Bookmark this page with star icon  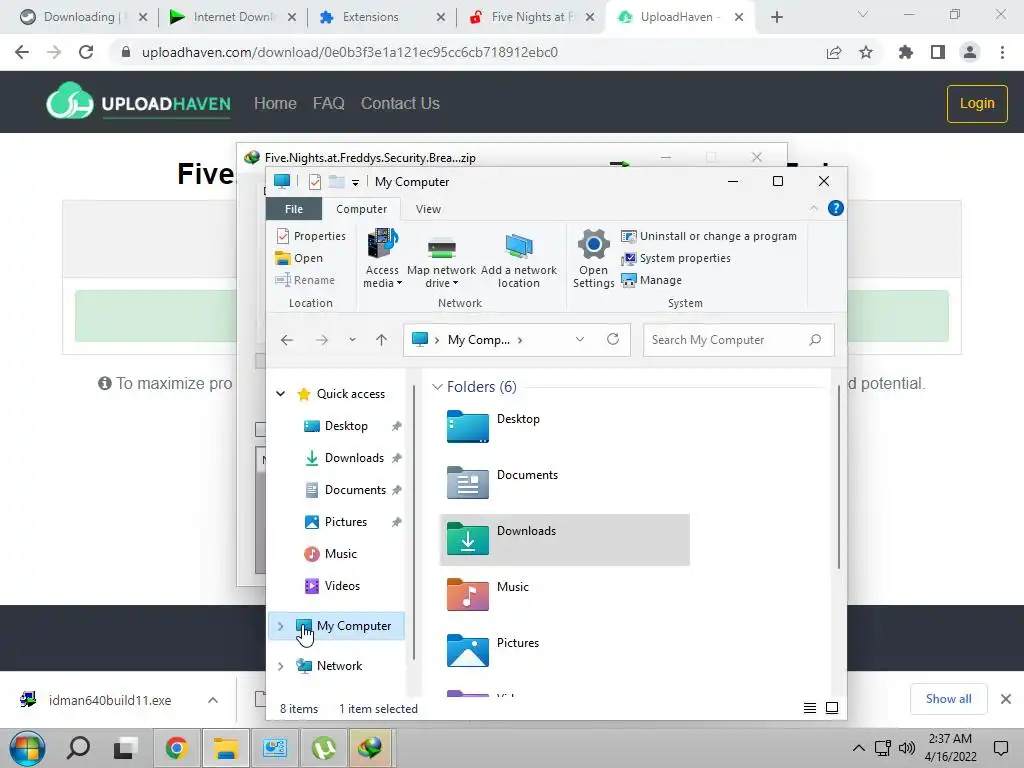point(866,52)
